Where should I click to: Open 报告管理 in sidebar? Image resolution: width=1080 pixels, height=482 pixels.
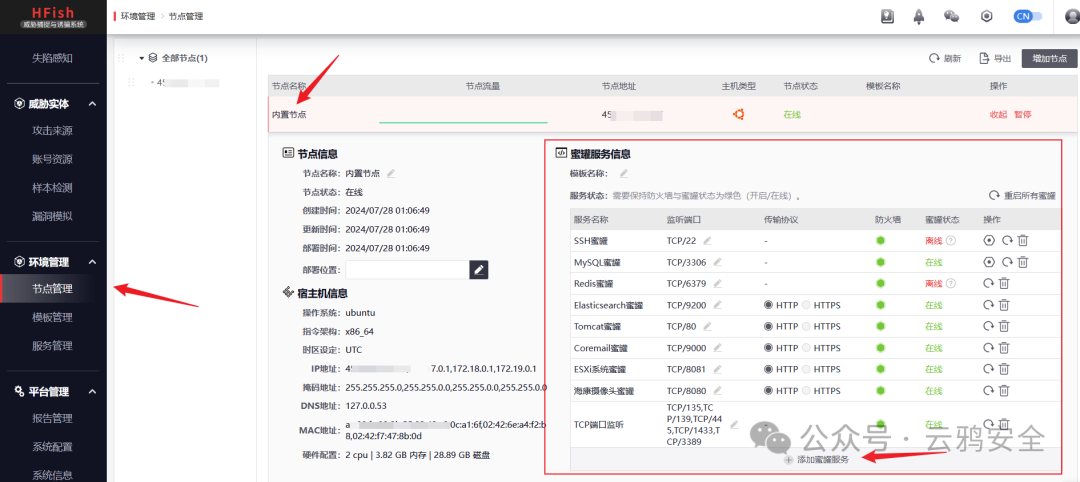coord(52,418)
